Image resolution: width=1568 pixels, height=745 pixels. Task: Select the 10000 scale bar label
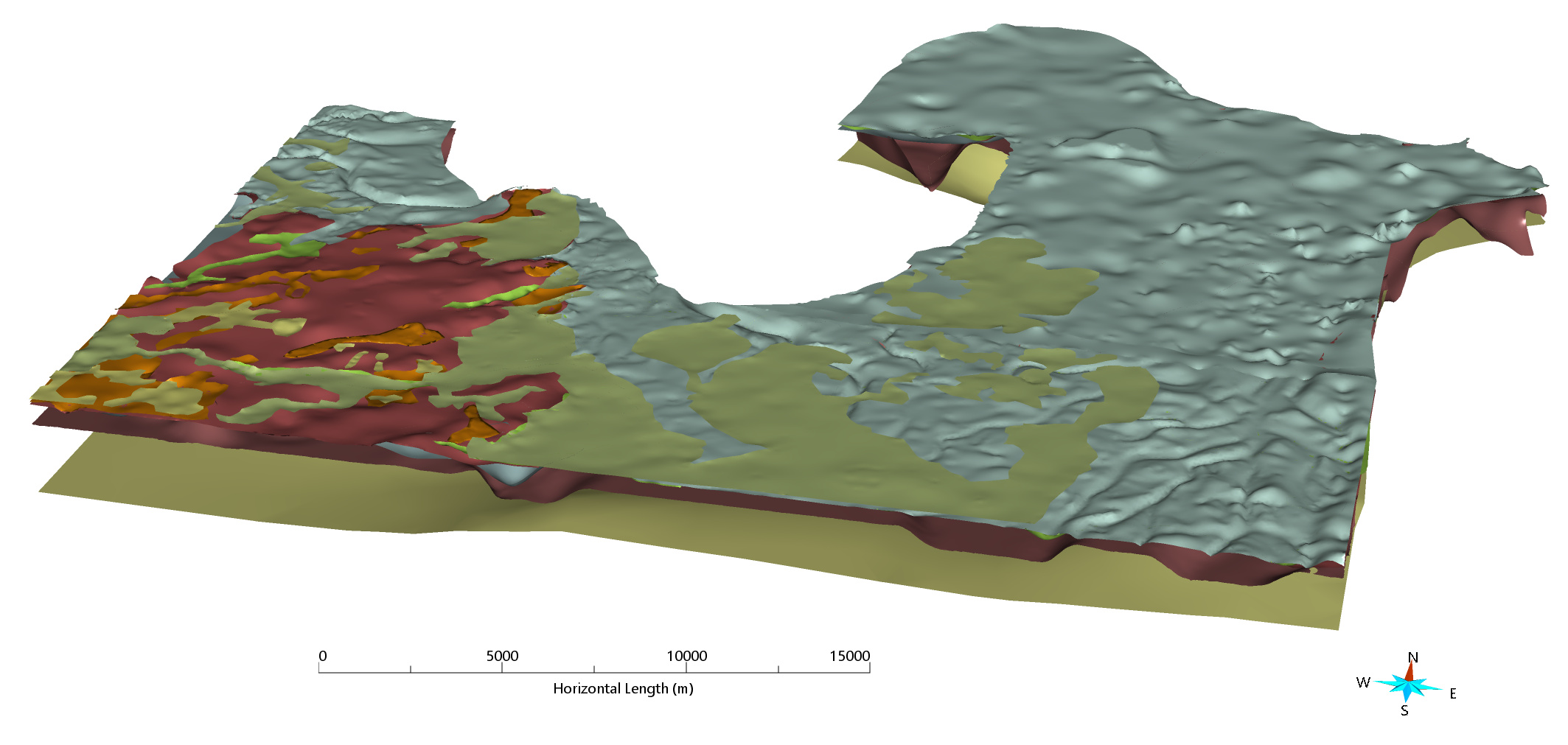click(x=686, y=656)
